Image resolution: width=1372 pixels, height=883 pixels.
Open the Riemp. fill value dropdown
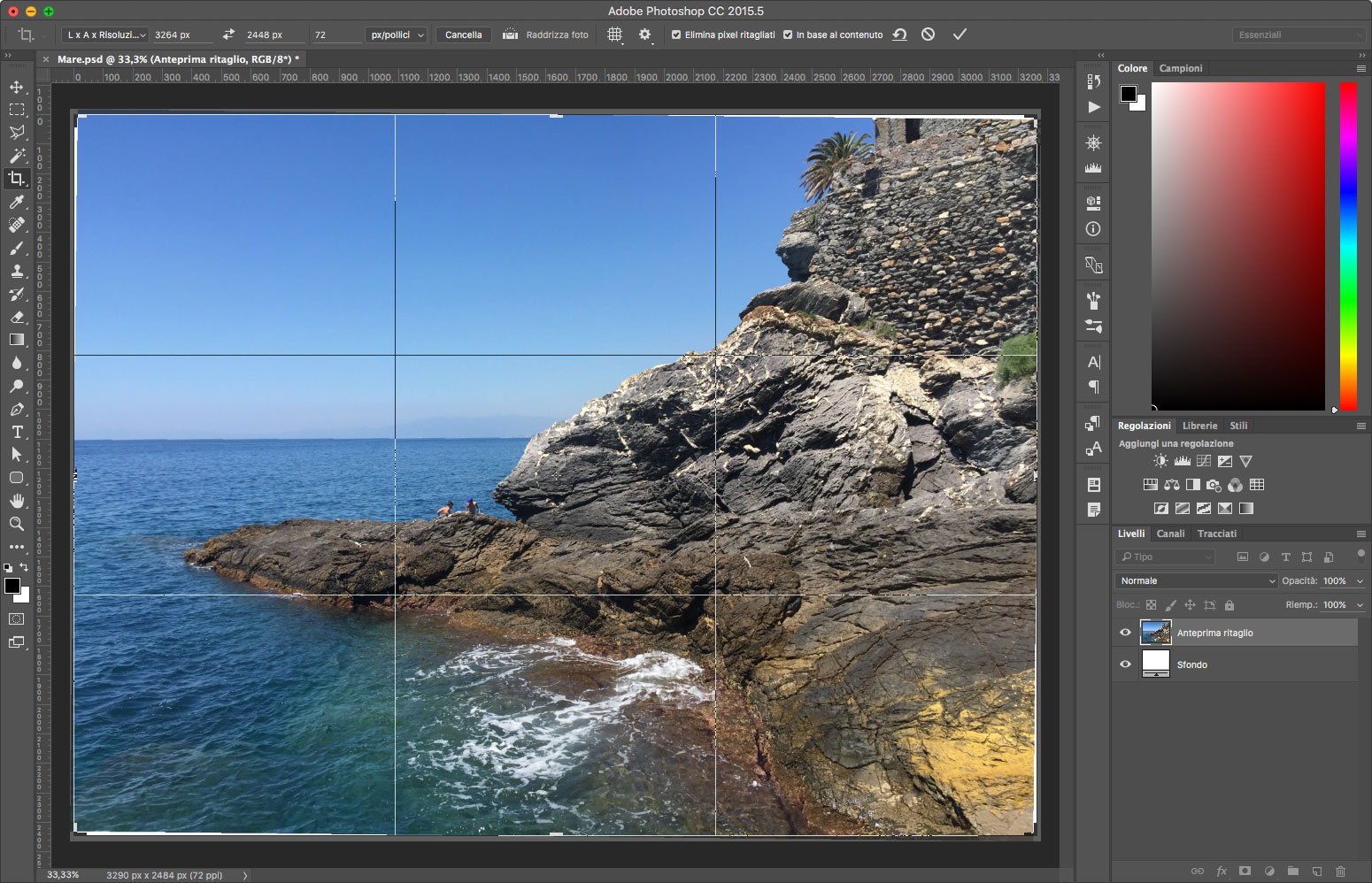[x=1360, y=605]
